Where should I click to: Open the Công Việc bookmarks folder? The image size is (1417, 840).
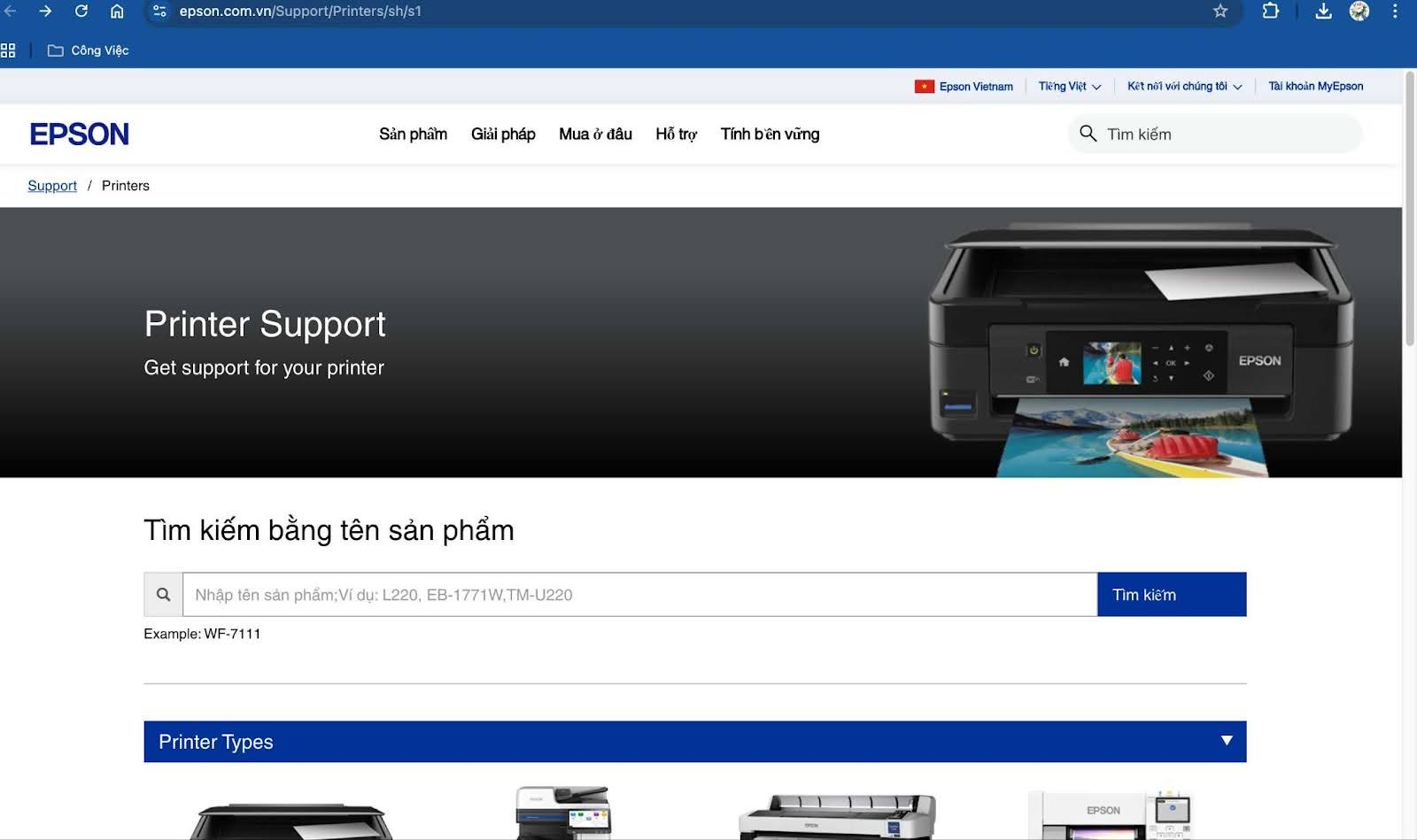click(89, 50)
